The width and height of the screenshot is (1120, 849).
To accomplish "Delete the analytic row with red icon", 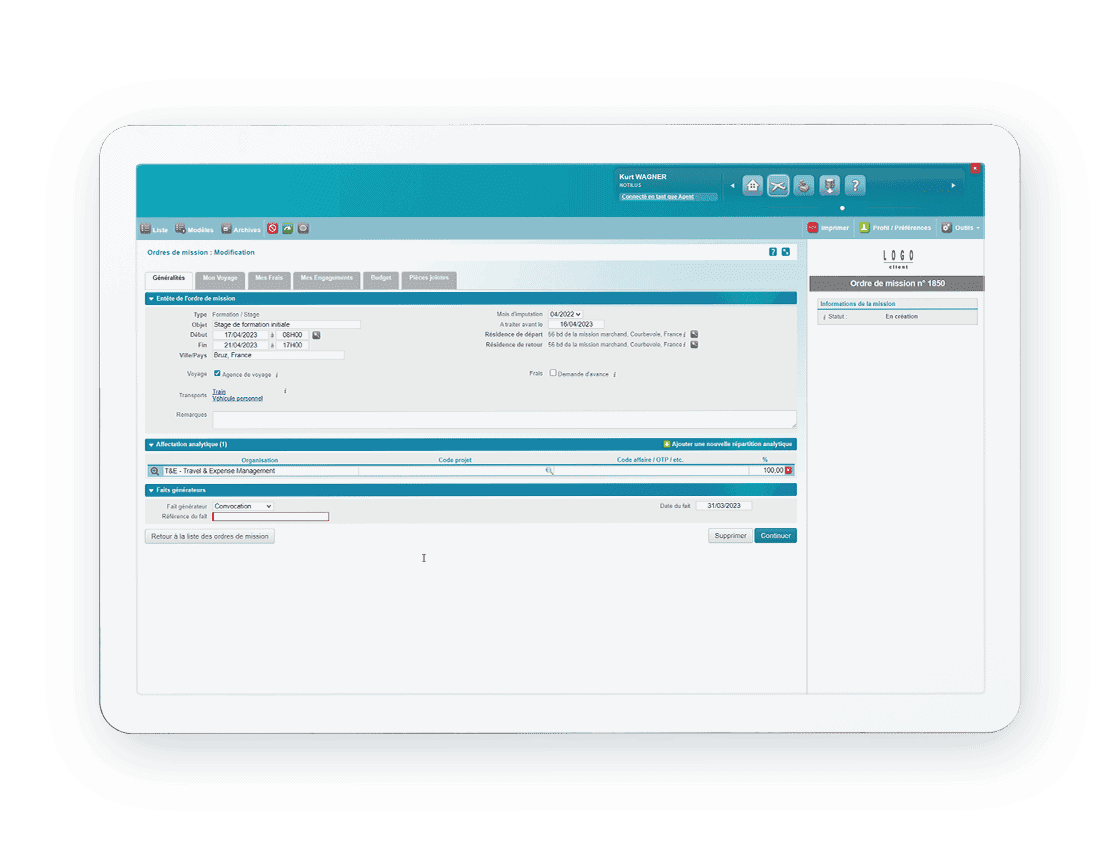I will coord(789,470).
